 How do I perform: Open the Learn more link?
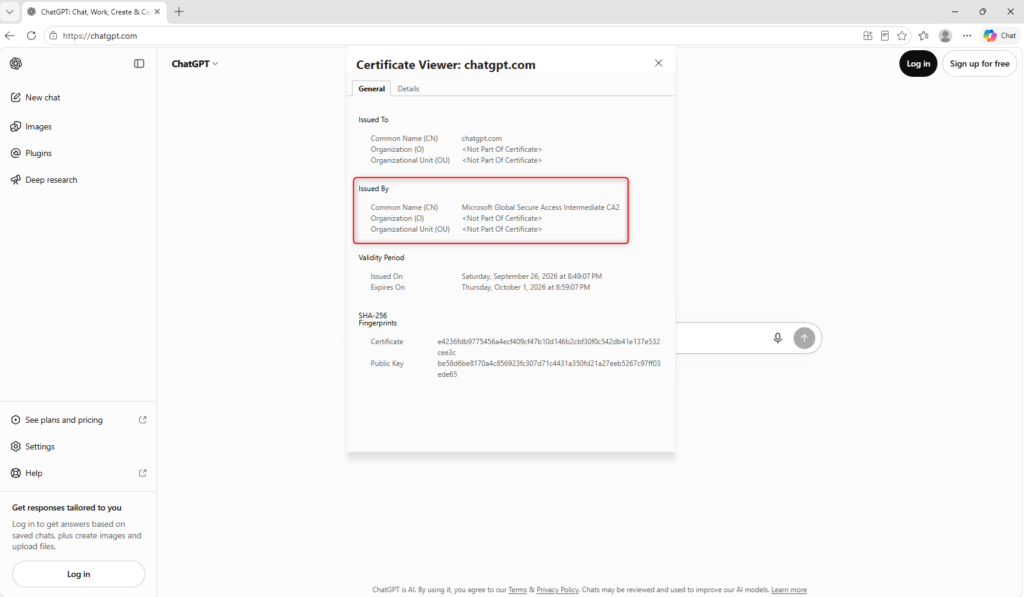tap(789, 590)
